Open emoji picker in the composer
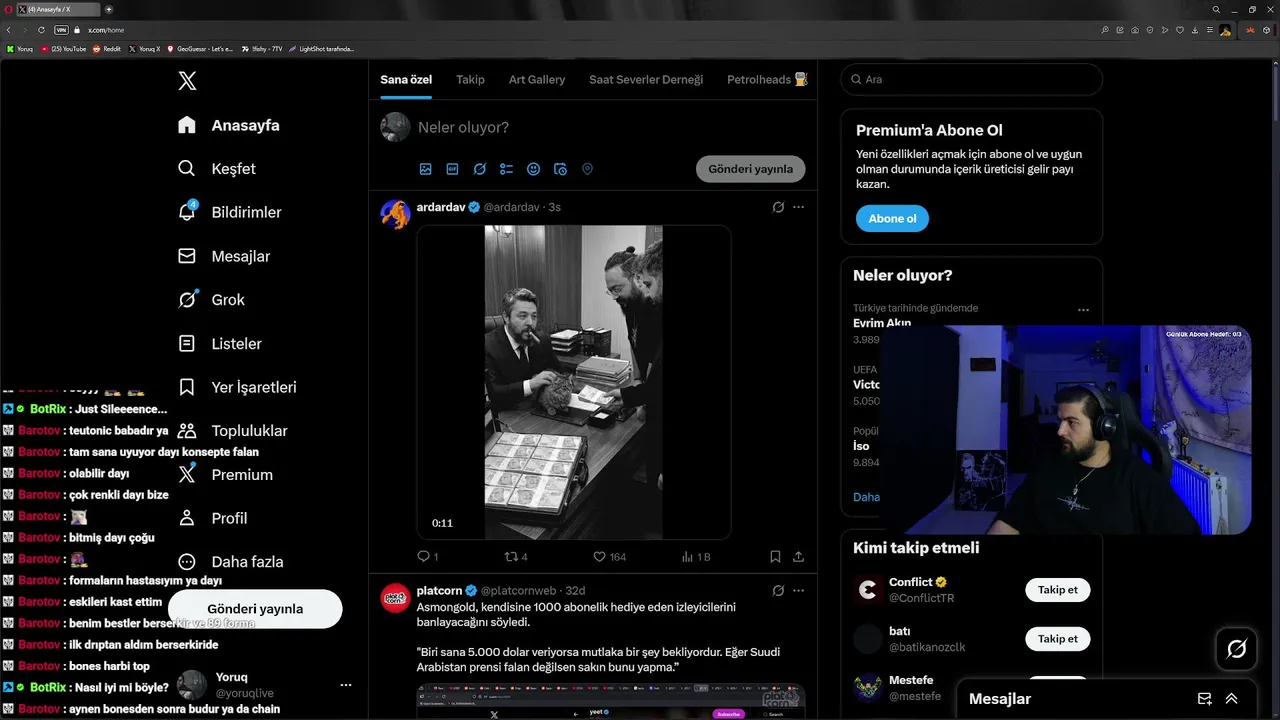The image size is (1280, 720). click(x=533, y=169)
